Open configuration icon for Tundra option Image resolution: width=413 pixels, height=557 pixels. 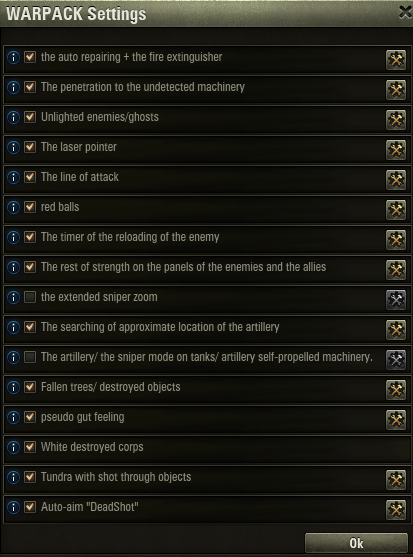pyautogui.click(x=396, y=480)
